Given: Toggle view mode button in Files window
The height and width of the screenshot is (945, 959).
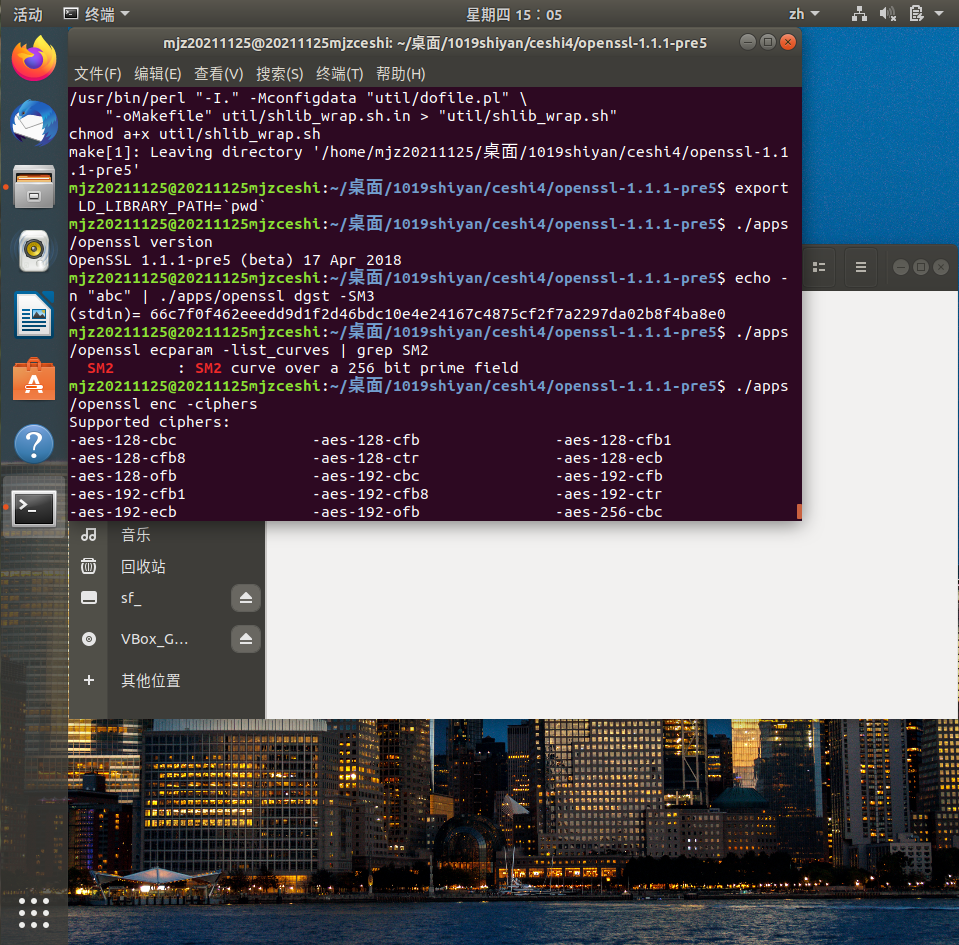Looking at the screenshot, I should click(819, 267).
